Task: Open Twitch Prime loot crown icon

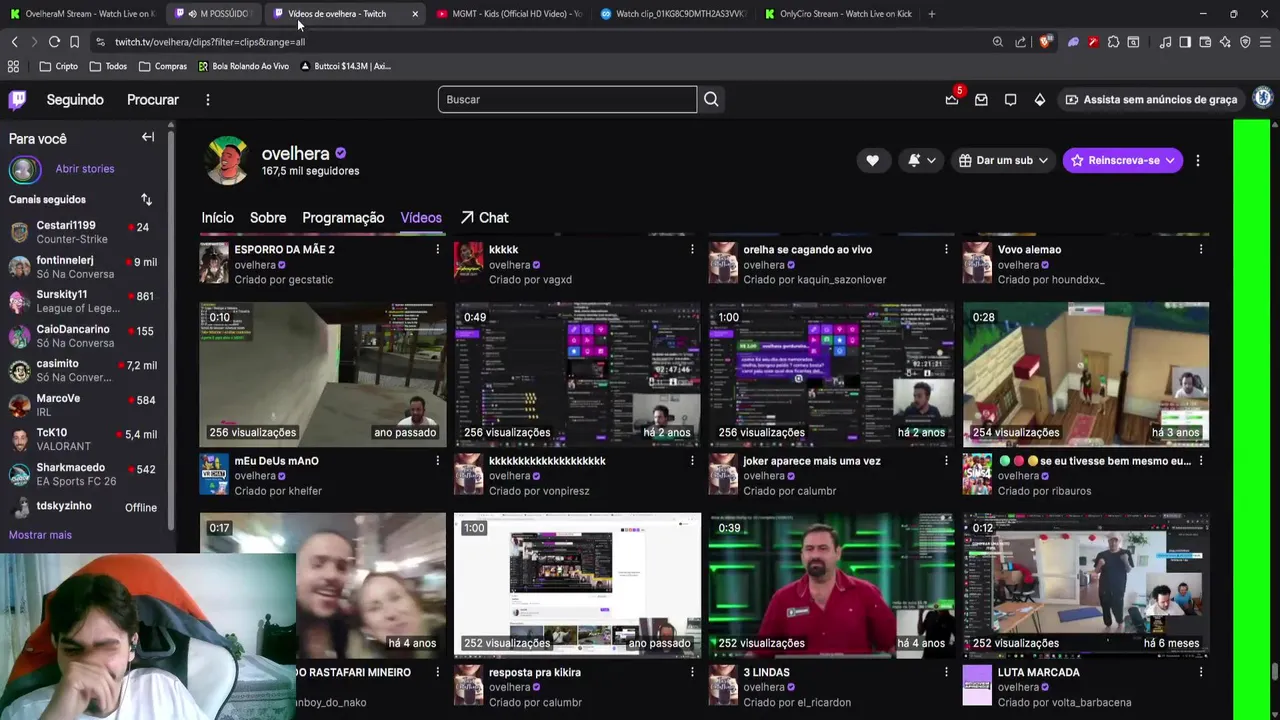Action: (952, 100)
